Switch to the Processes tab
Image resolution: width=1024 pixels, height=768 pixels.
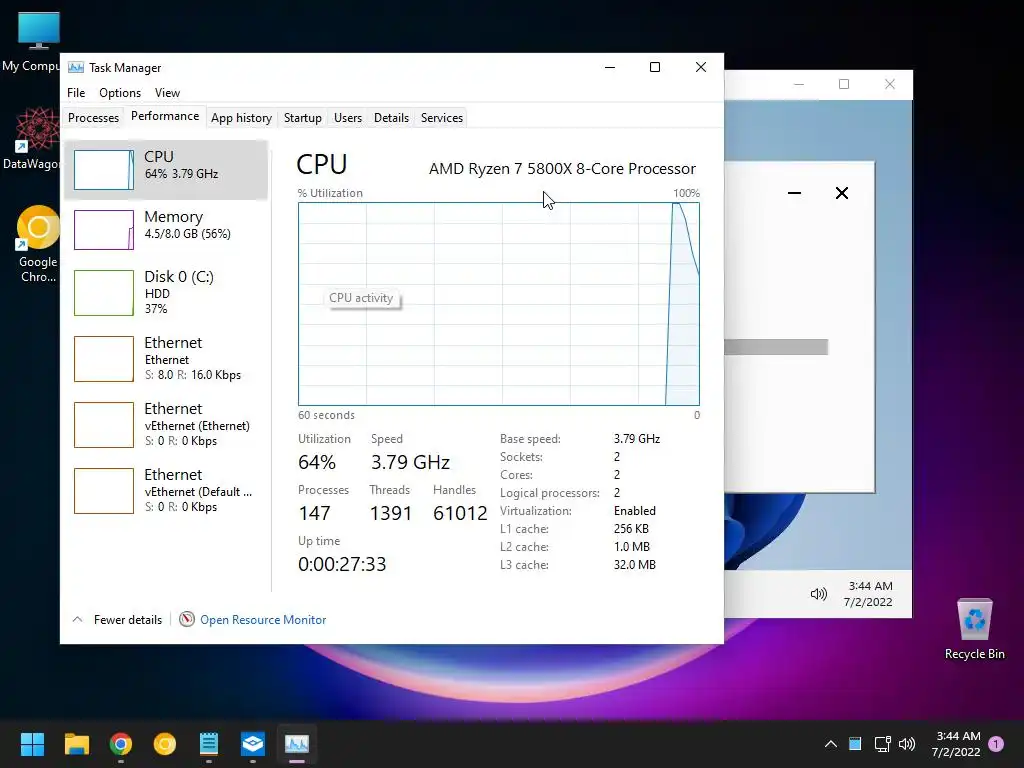click(x=93, y=118)
